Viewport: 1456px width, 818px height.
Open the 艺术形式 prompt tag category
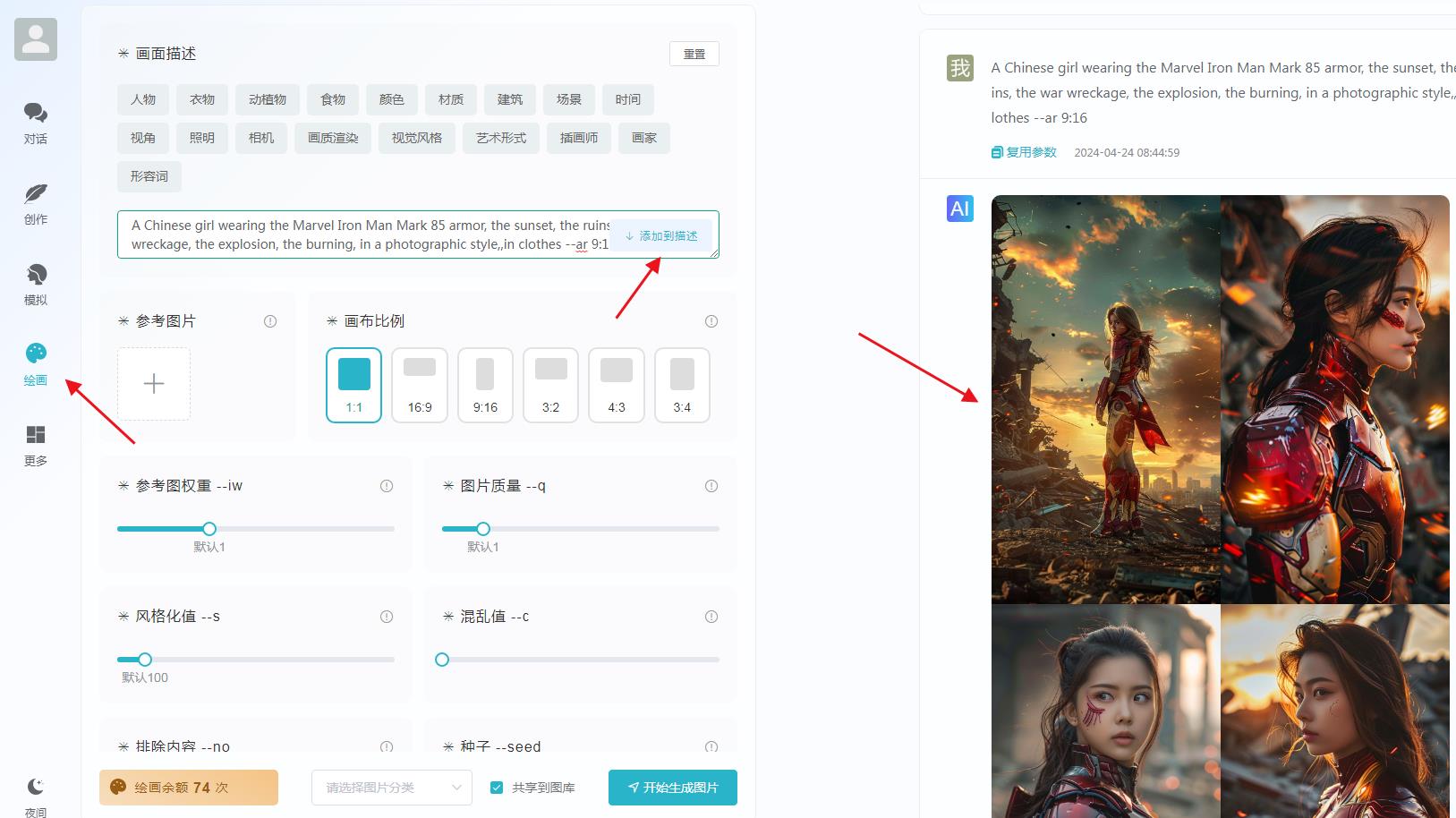pyautogui.click(x=501, y=138)
